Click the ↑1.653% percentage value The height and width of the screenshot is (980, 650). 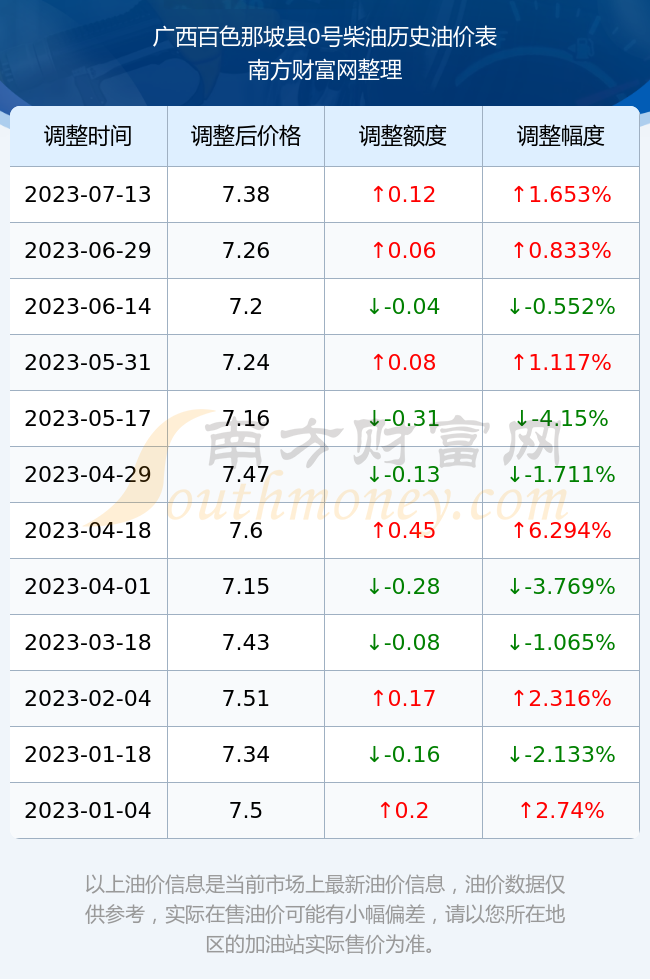click(561, 194)
